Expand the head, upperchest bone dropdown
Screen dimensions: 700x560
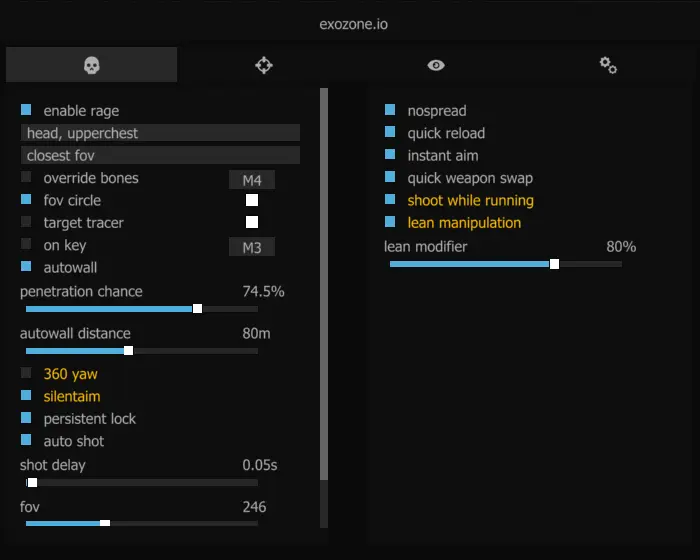tap(160, 133)
